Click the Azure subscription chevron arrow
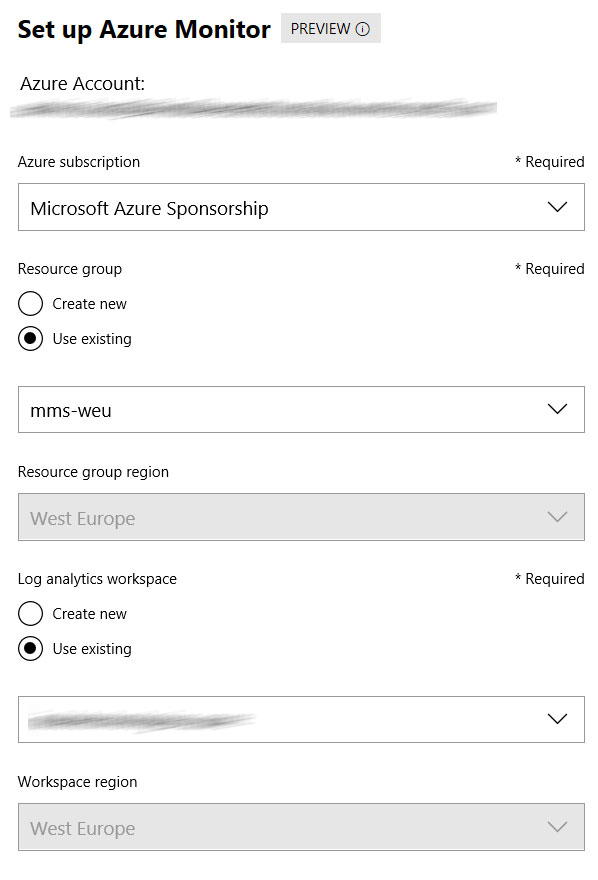The height and width of the screenshot is (880, 598). (557, 207)
